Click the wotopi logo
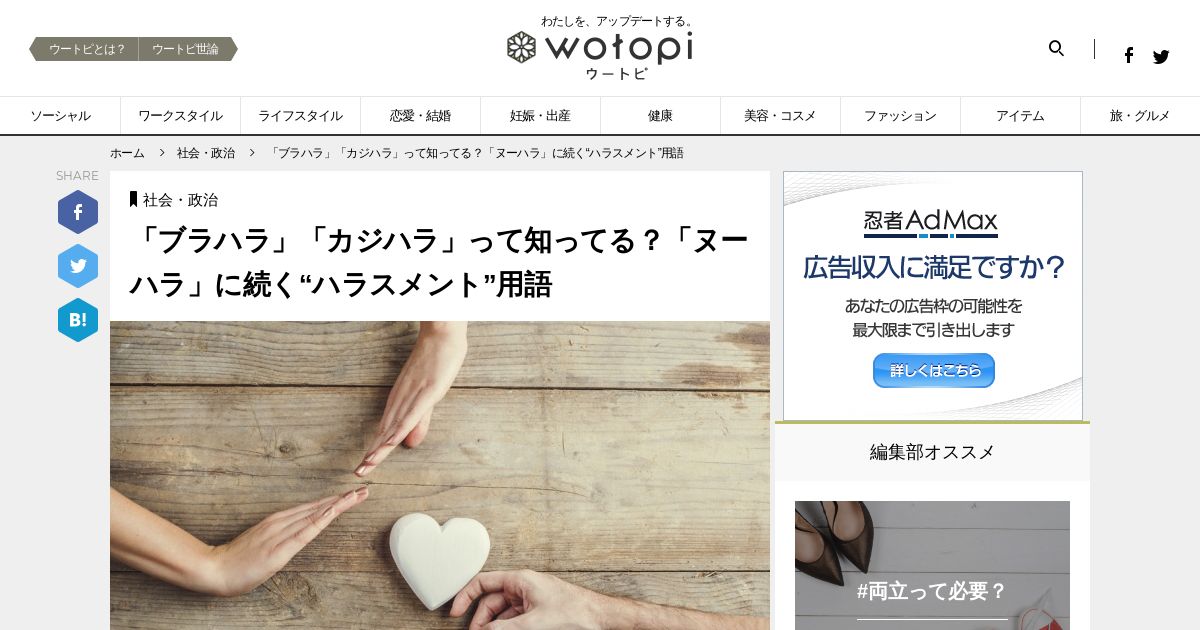The image size is (1200, 630). (599, 48)
